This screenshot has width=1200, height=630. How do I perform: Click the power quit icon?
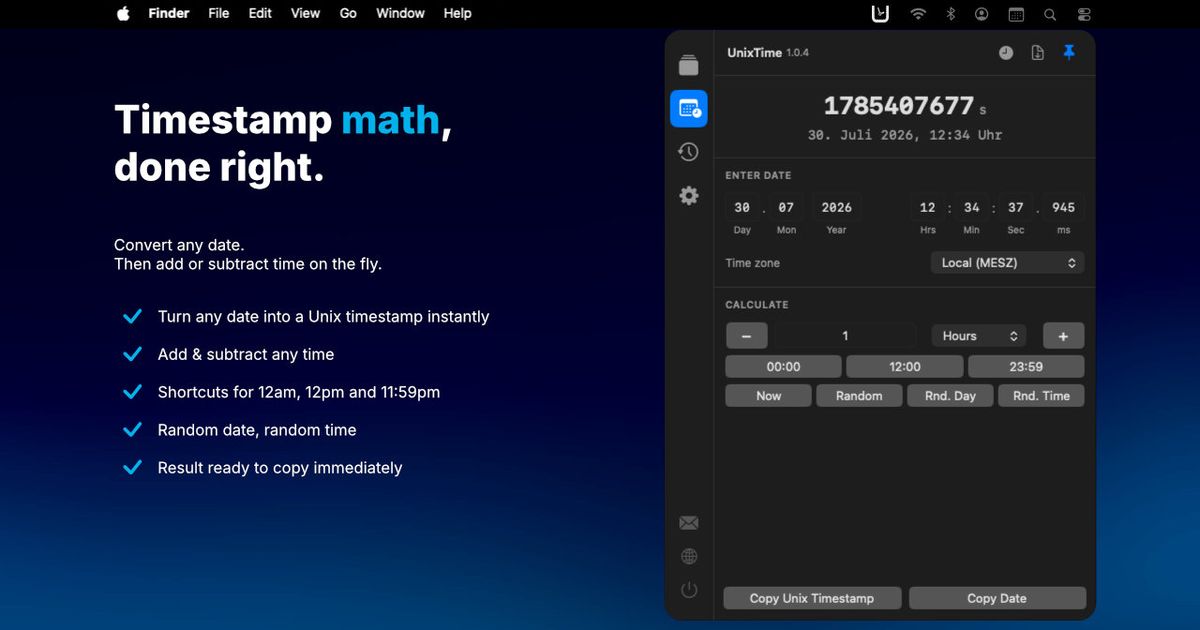tap(688, 590)
